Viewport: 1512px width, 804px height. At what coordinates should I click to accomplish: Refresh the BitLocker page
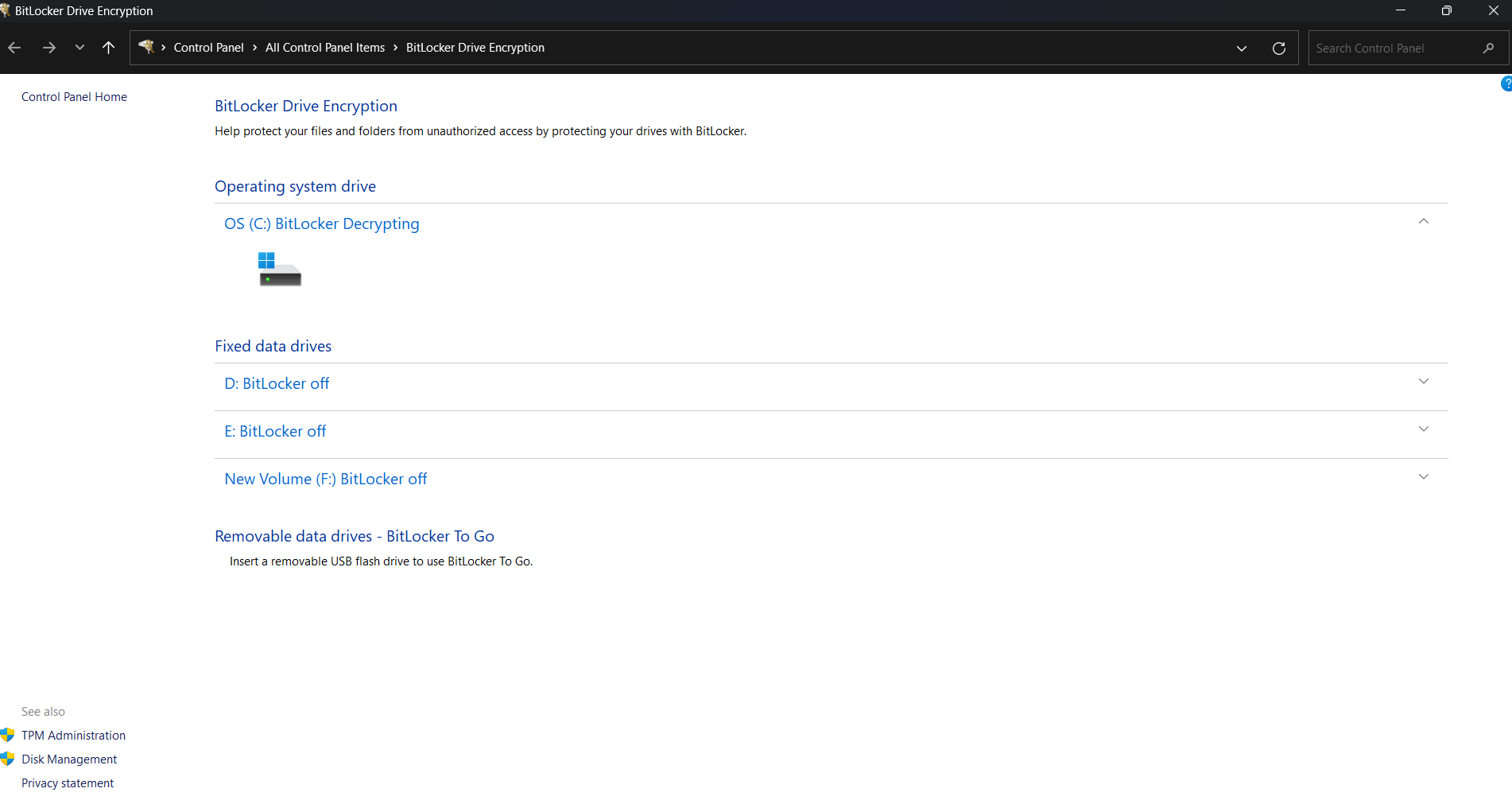click(x=1279, y=49)
